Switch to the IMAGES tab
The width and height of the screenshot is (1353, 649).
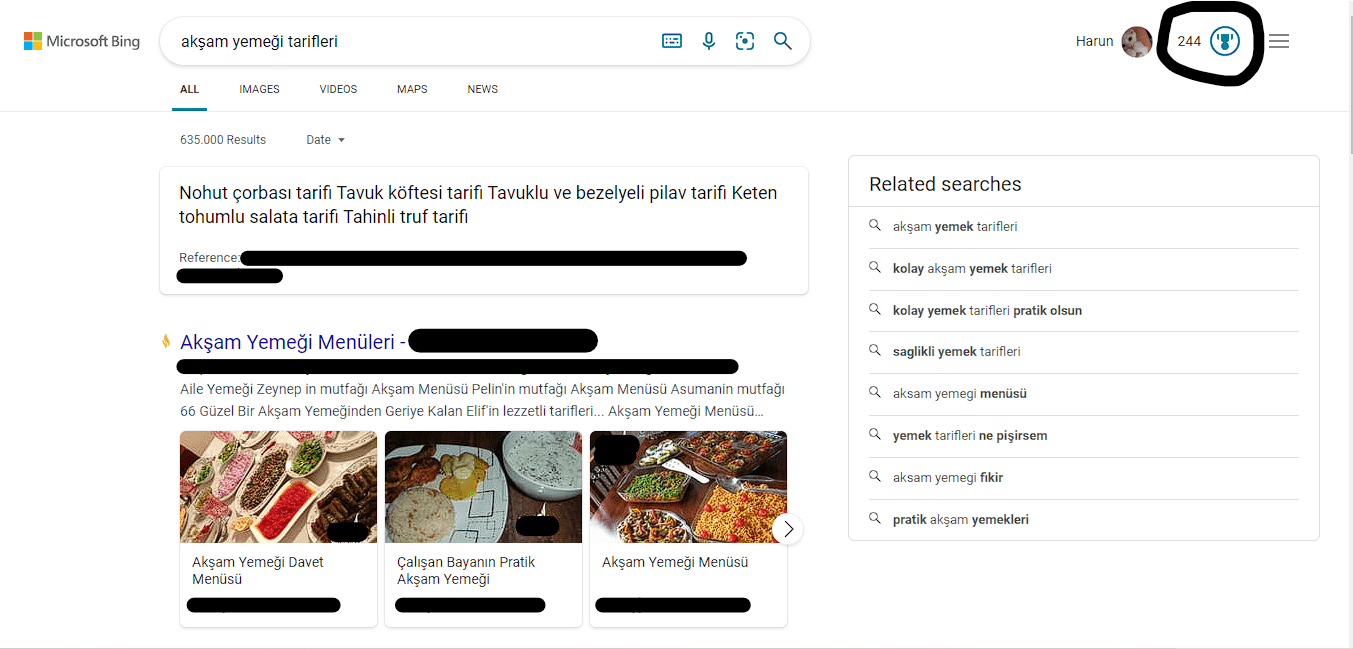click(x=259, y=89)
